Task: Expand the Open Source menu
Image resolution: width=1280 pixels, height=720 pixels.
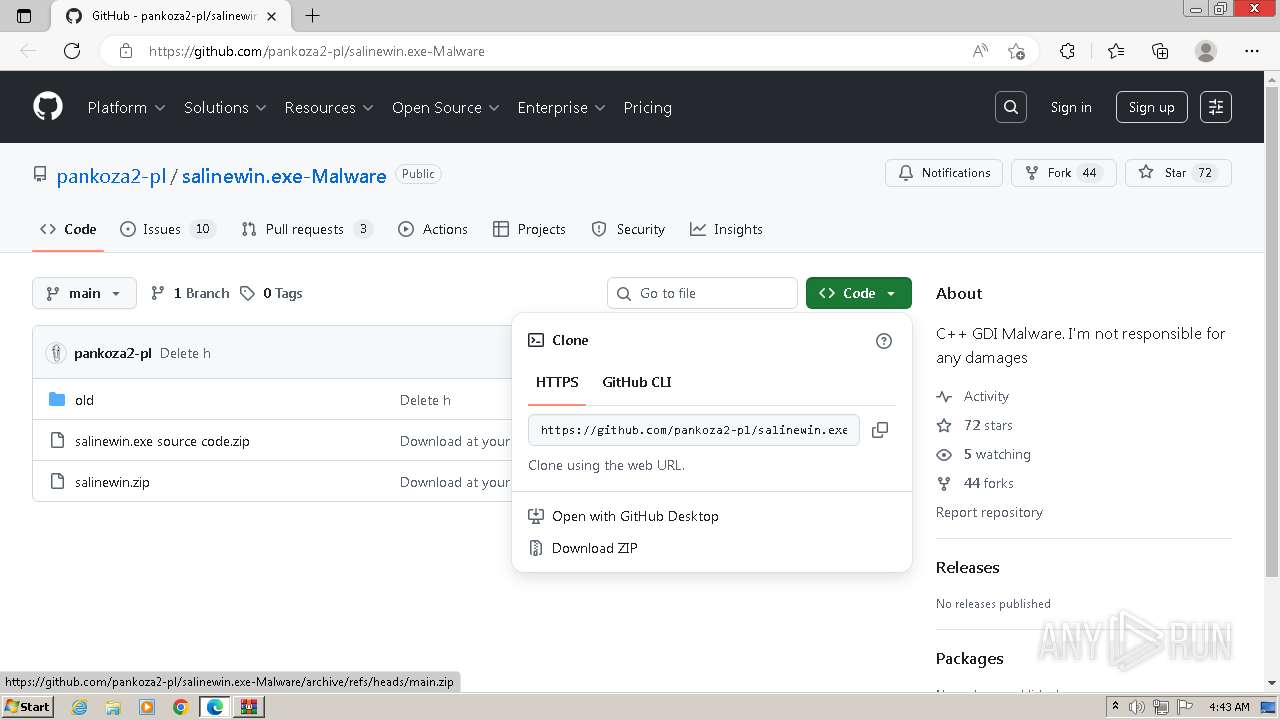Action: (x=445, y=107)
